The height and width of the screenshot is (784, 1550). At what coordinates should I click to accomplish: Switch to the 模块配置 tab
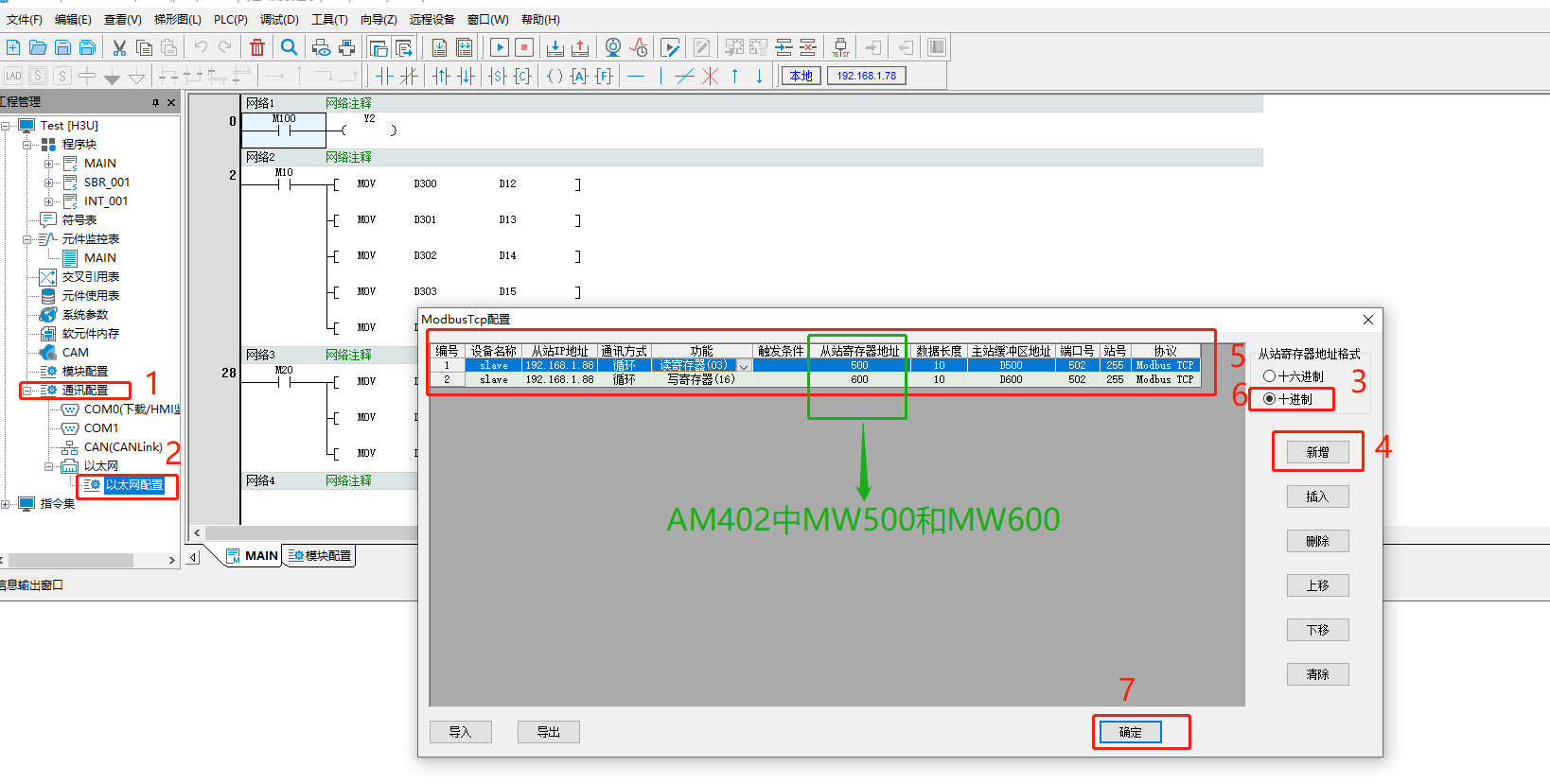(320, 555)
